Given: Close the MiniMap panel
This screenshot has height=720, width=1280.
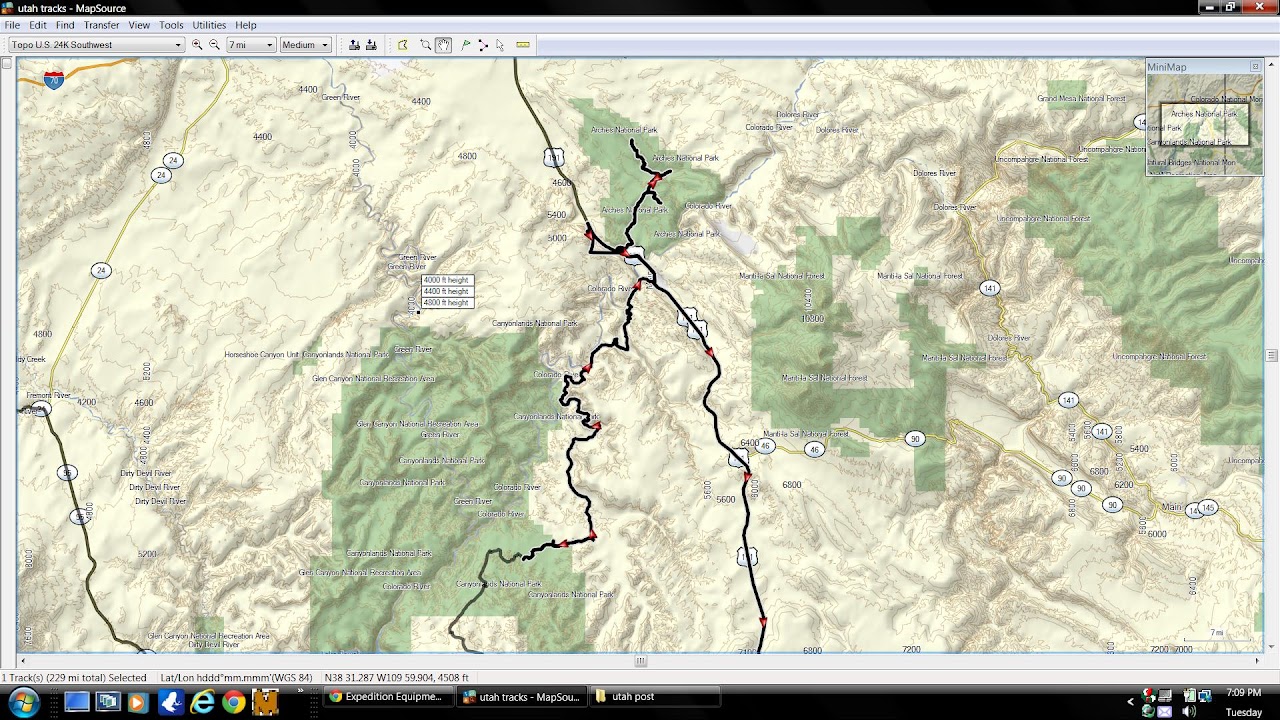Looking at the screenshot, I should coord(1255,67).
